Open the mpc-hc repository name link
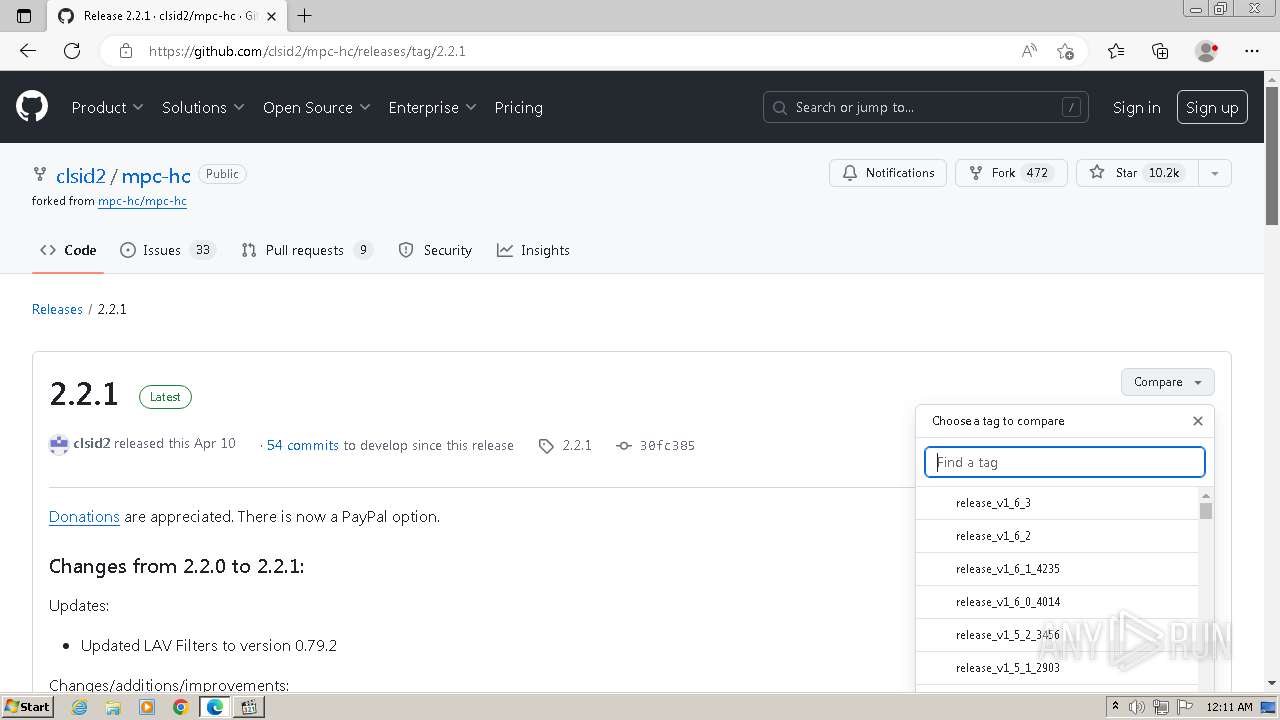The image size is (1280, 720). [156, 176]
